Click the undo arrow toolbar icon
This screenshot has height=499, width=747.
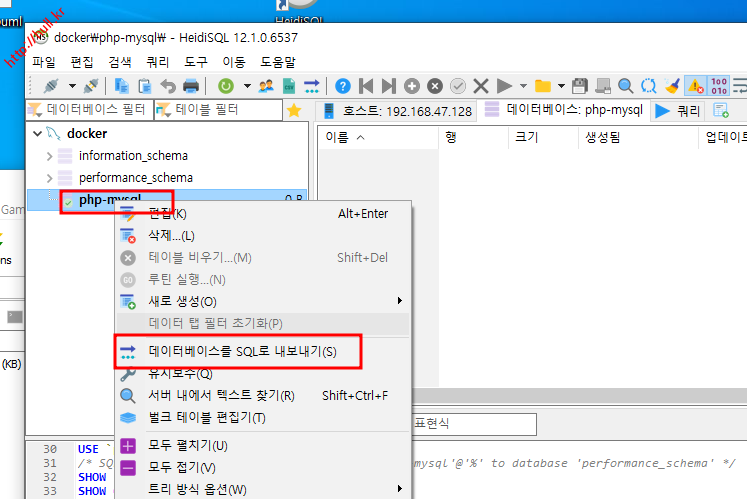tap(168, 86)
